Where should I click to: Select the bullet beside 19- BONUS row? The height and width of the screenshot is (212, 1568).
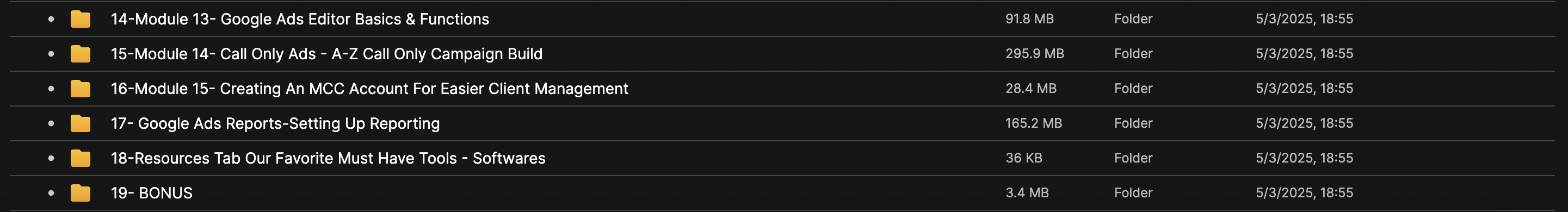[x=51, y=193]
